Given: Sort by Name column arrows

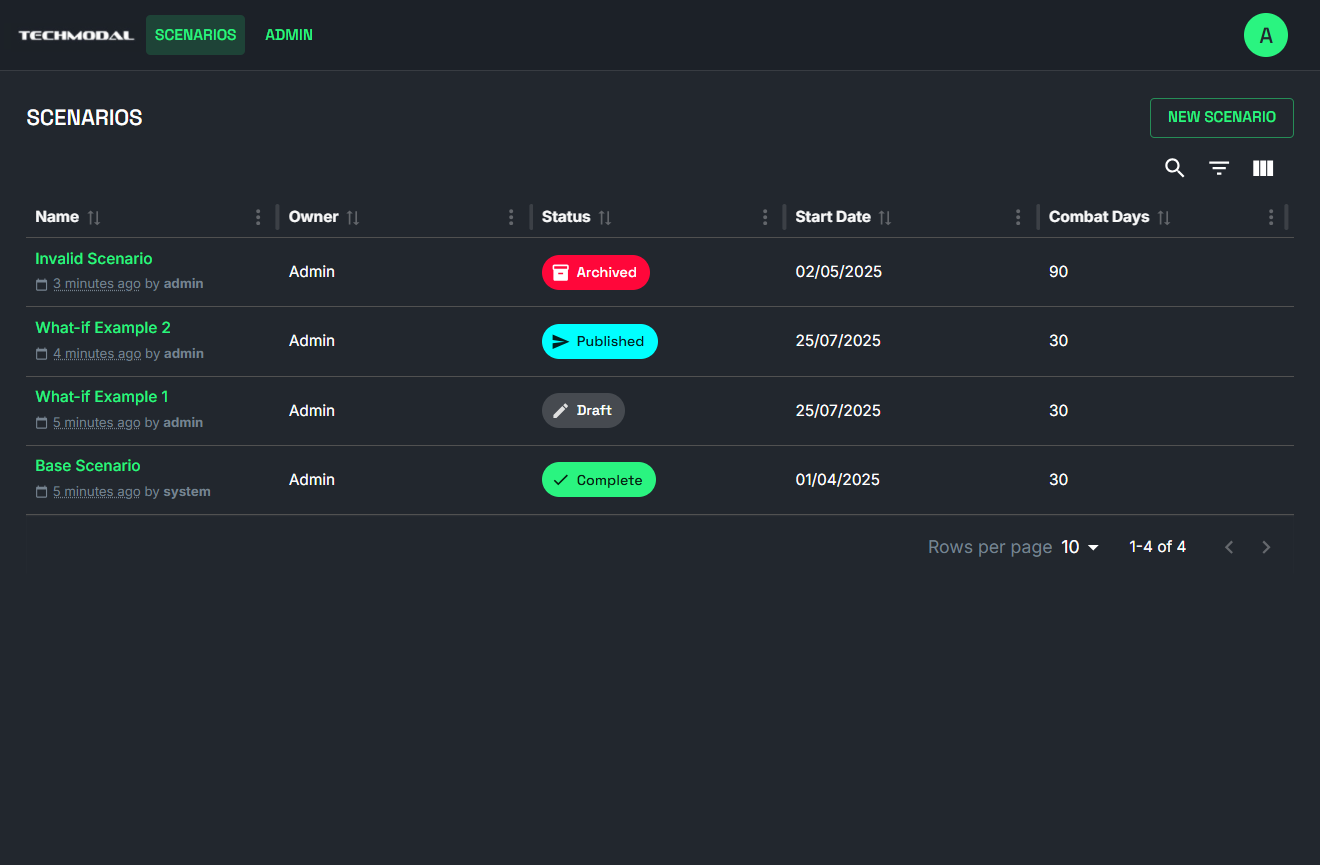Looking at the screenshot, I should coord(94,217).
